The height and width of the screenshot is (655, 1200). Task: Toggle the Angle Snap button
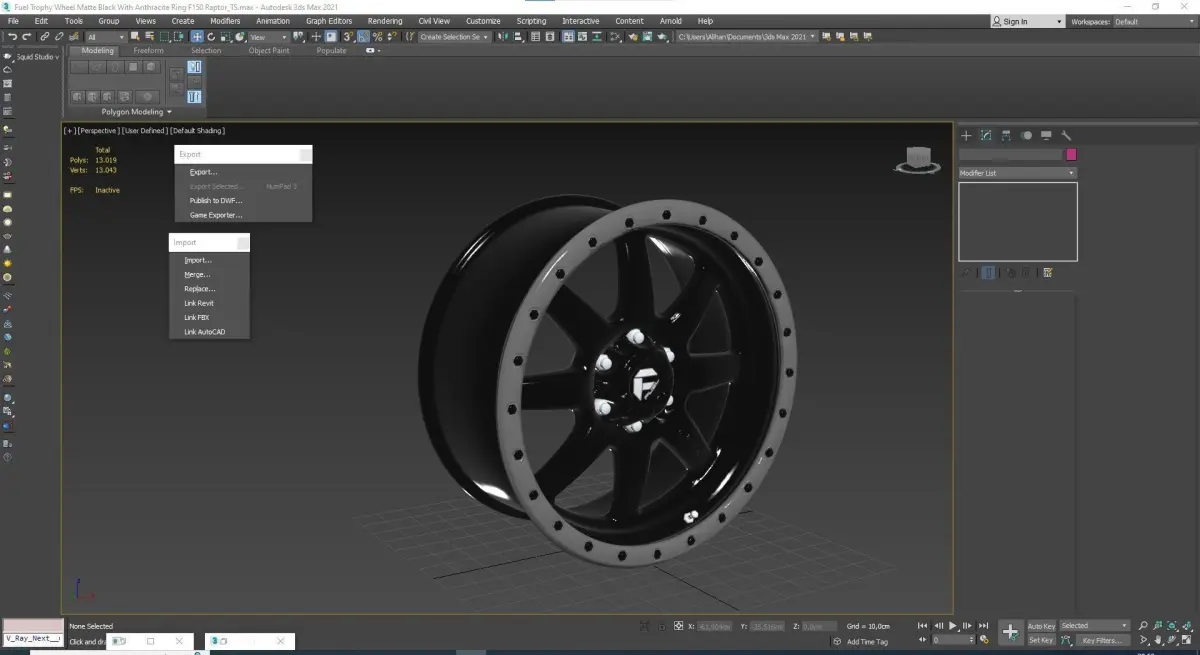(363, 37)
